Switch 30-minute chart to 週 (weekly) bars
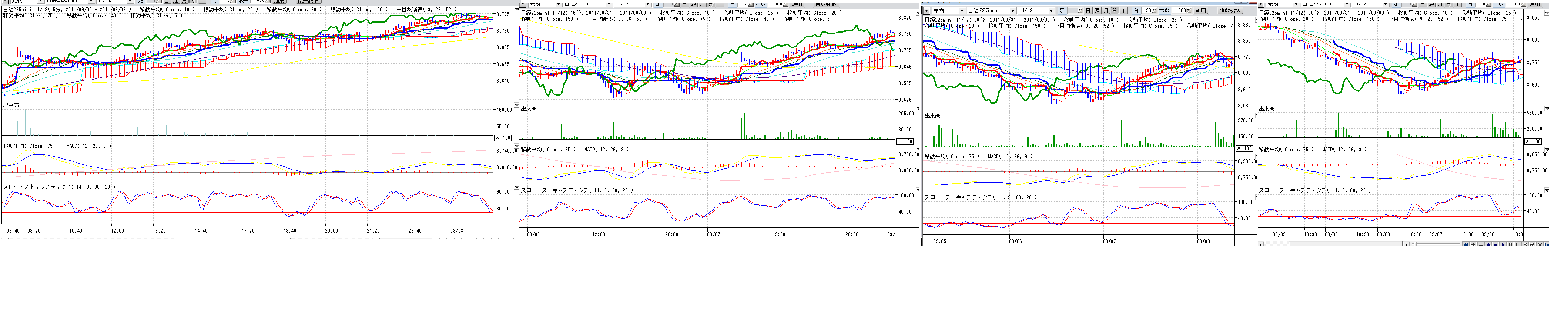Image resolution: width=1568 pixels, height=334 pixels. [x=1098, y=11]
